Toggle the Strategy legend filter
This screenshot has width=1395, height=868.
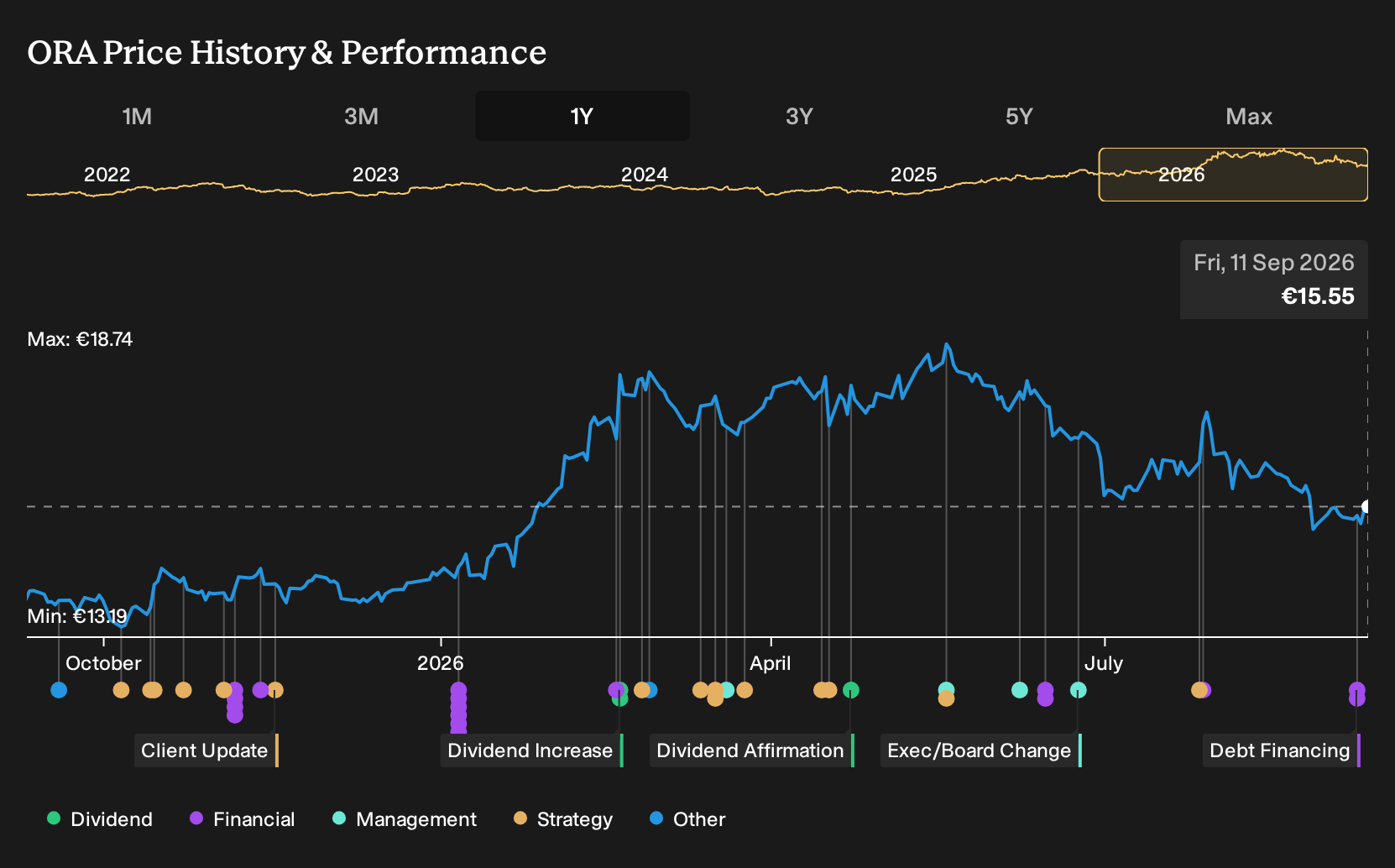tap(563, 819)
